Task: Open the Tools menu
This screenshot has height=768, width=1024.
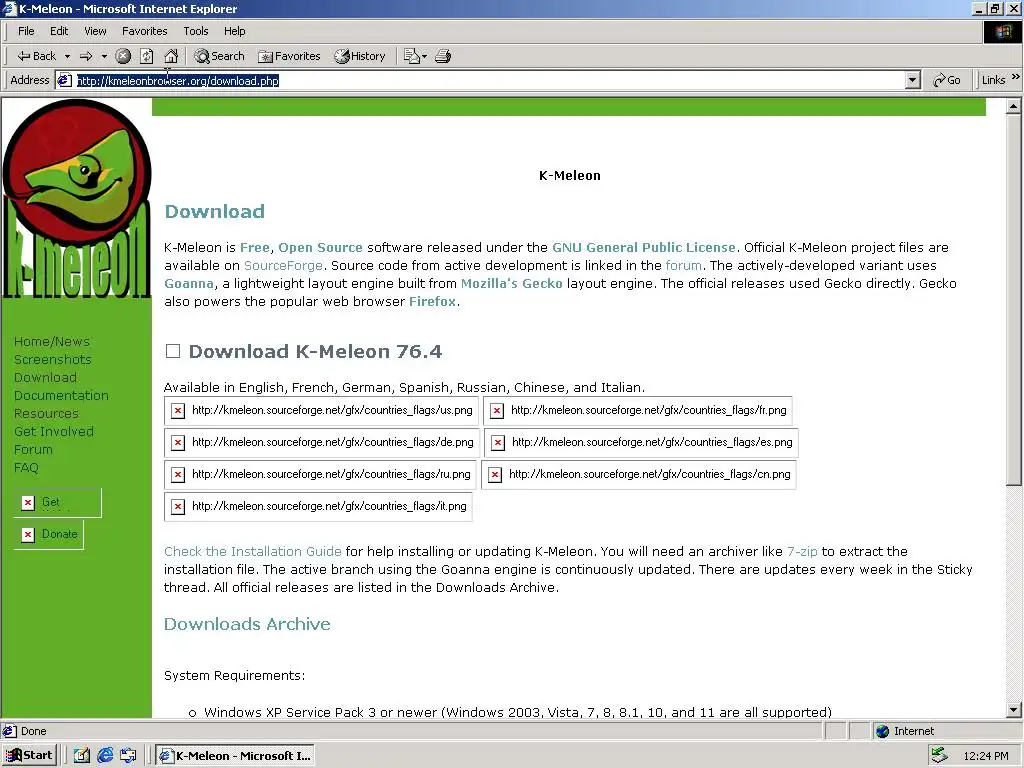Action: point(195,31)
